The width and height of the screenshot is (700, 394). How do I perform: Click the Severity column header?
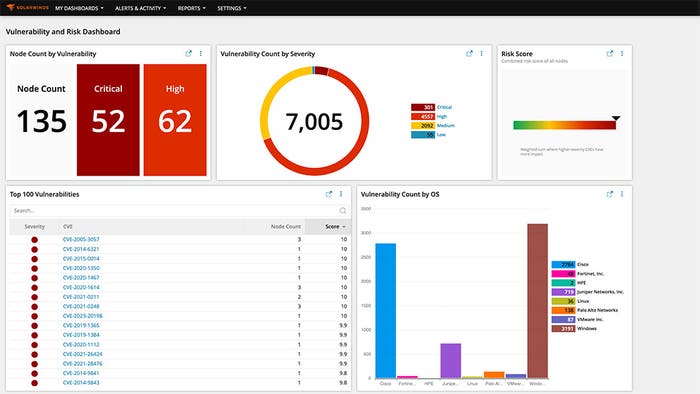tap(34, 227)
